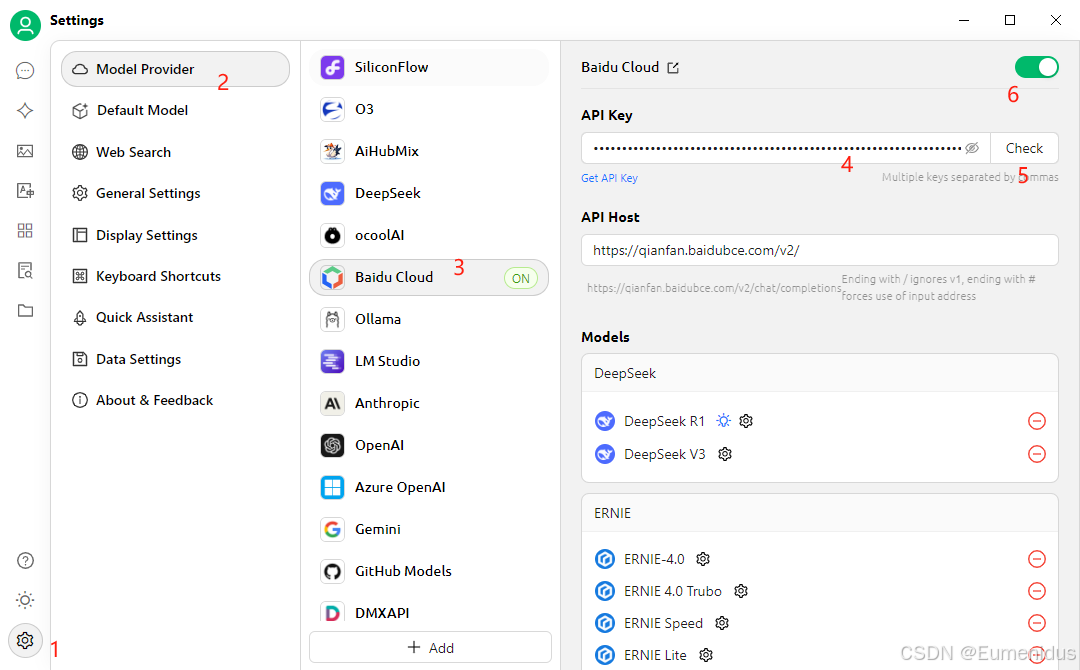Open the image painting sidebar icon
The width and height of the screenshot is (1080, 670).
pyautogui.click(x=25, y=151)
